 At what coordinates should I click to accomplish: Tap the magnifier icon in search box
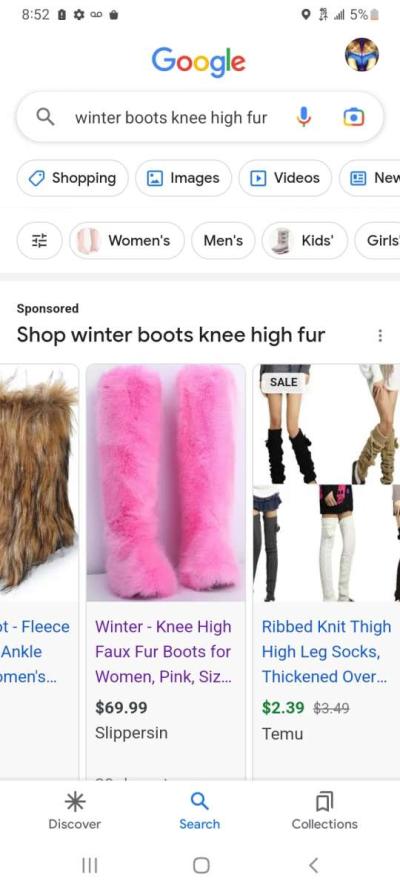[45, 117]
